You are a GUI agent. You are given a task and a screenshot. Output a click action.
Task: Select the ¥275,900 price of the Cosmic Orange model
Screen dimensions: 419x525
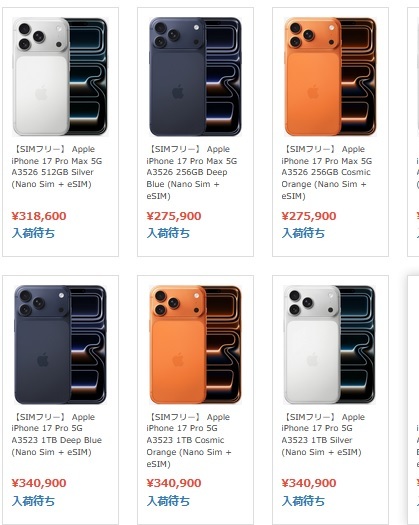pos(309,216)
